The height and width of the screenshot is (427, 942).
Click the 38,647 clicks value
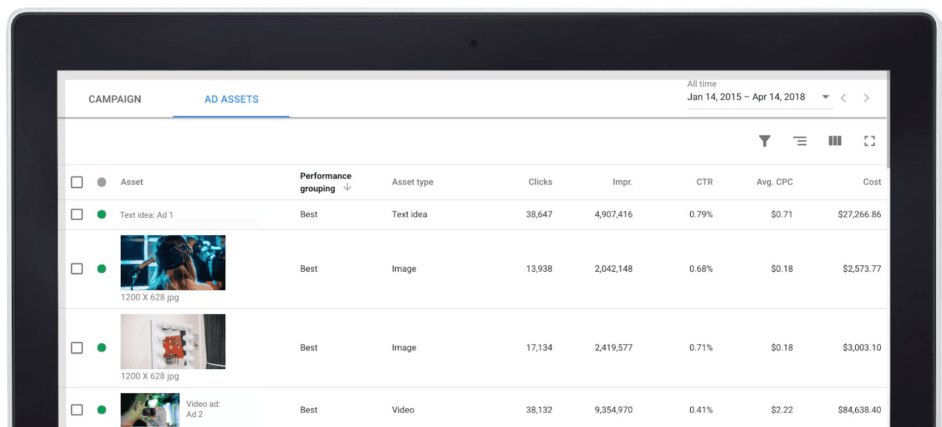pyautogui.click(x=539, y=214)
